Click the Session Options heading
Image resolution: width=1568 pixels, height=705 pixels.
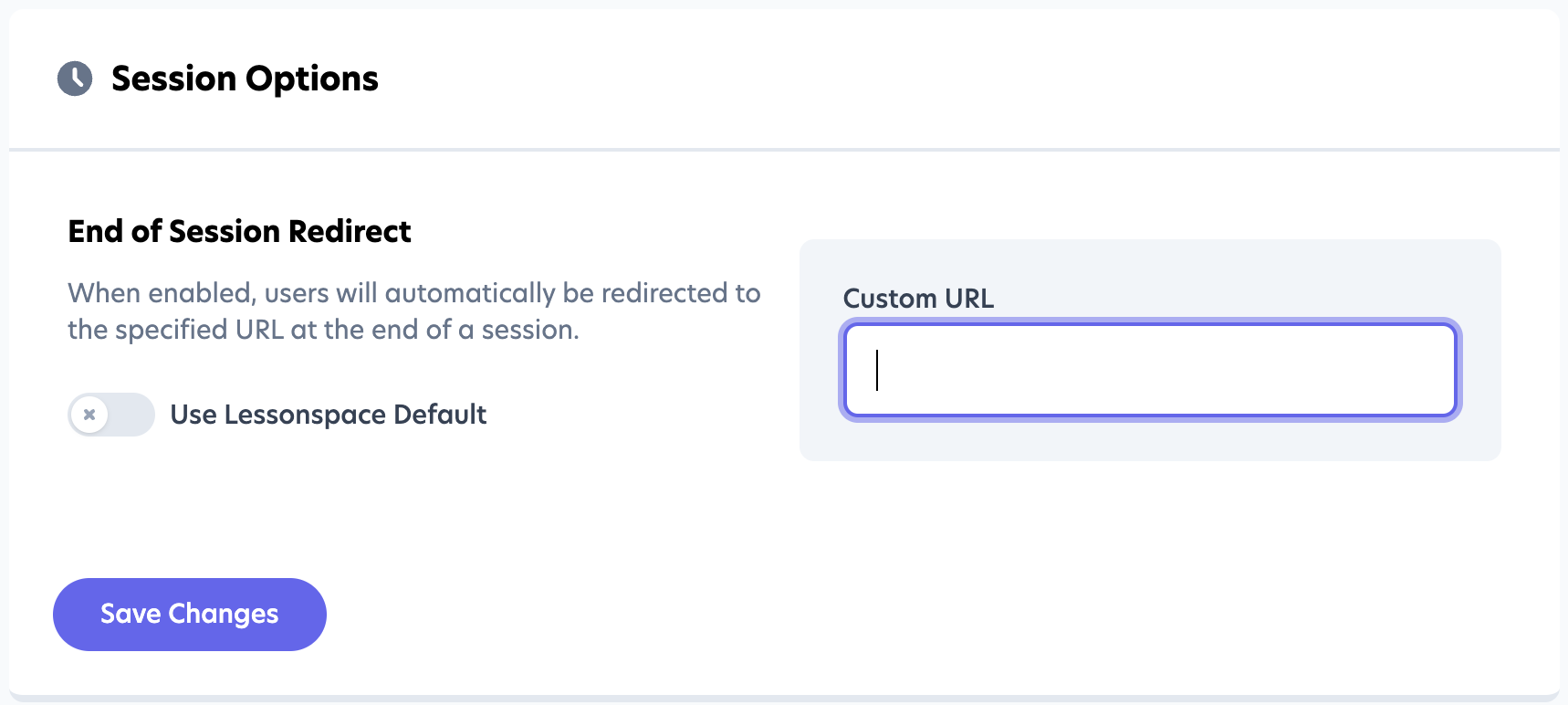245,79
